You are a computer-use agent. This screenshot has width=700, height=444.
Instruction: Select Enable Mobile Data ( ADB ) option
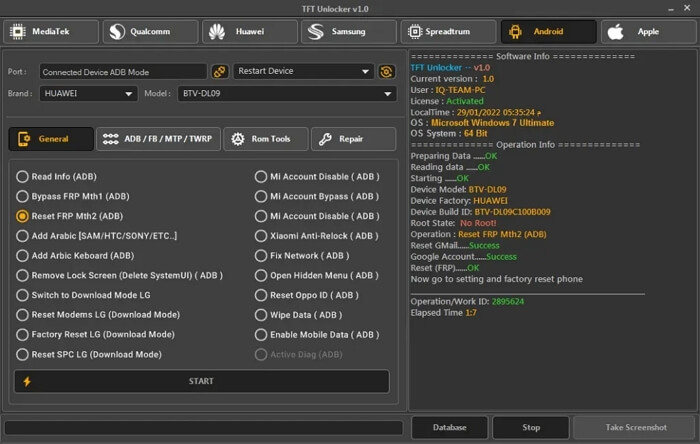[x=317, y=334]
